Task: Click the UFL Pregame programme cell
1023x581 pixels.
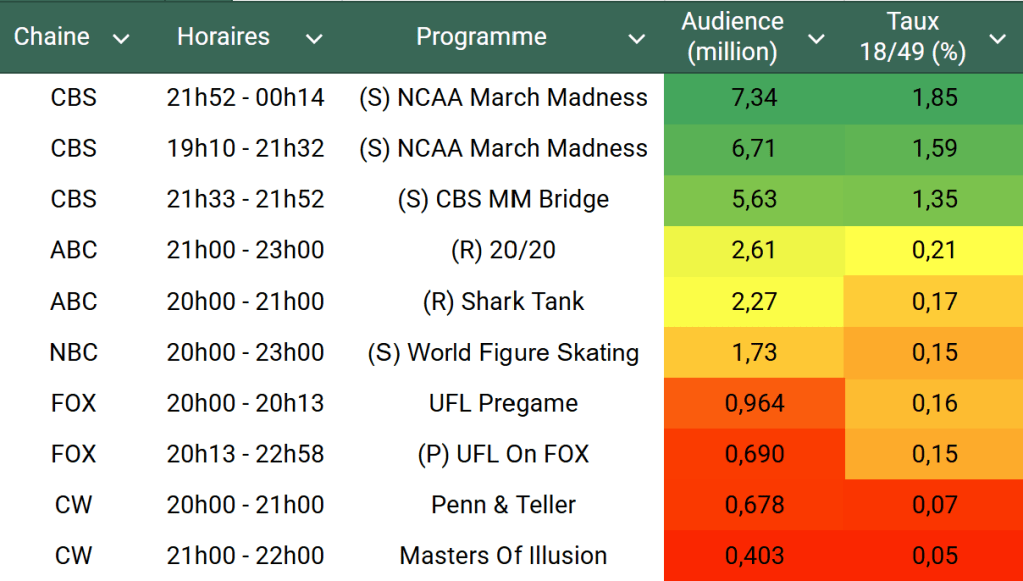Action: 503,403
